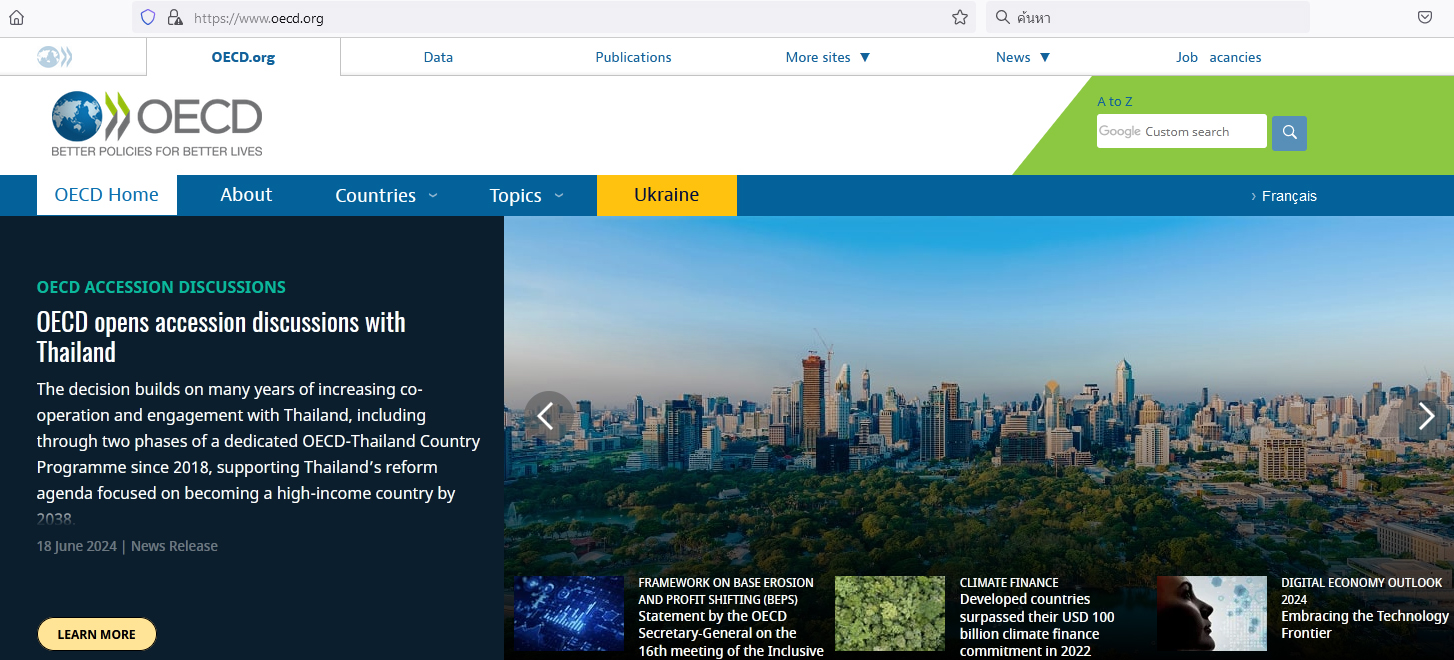Click the OECD Better Policies logo
Image resolution: width=1454 pixels, height=660 pixels.
(157, 124)
